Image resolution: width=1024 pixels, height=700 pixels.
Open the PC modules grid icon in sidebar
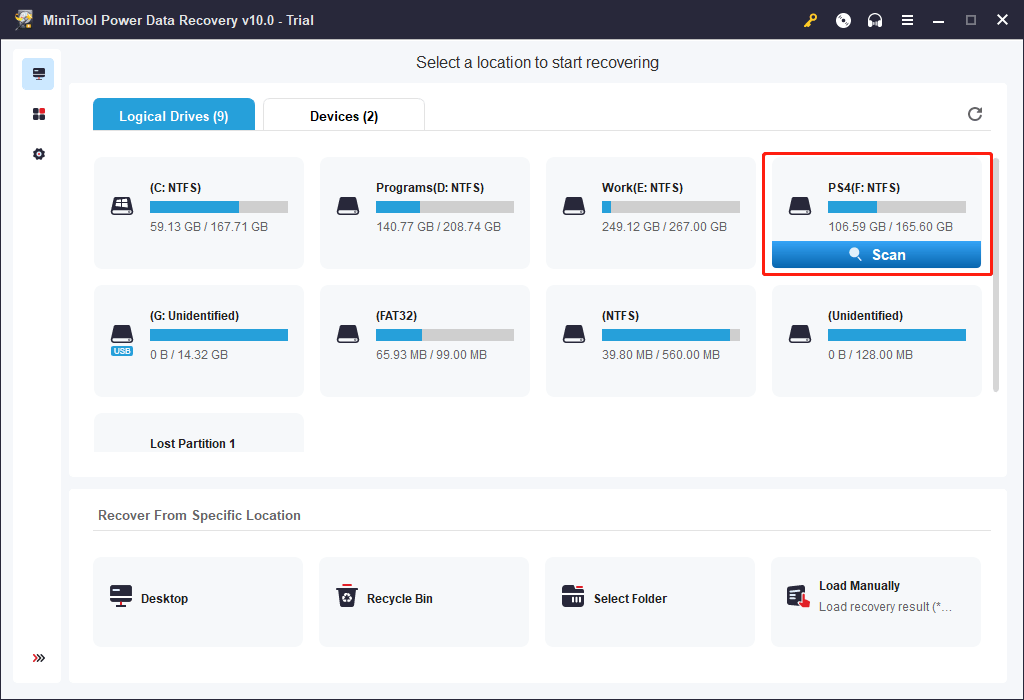38,113
